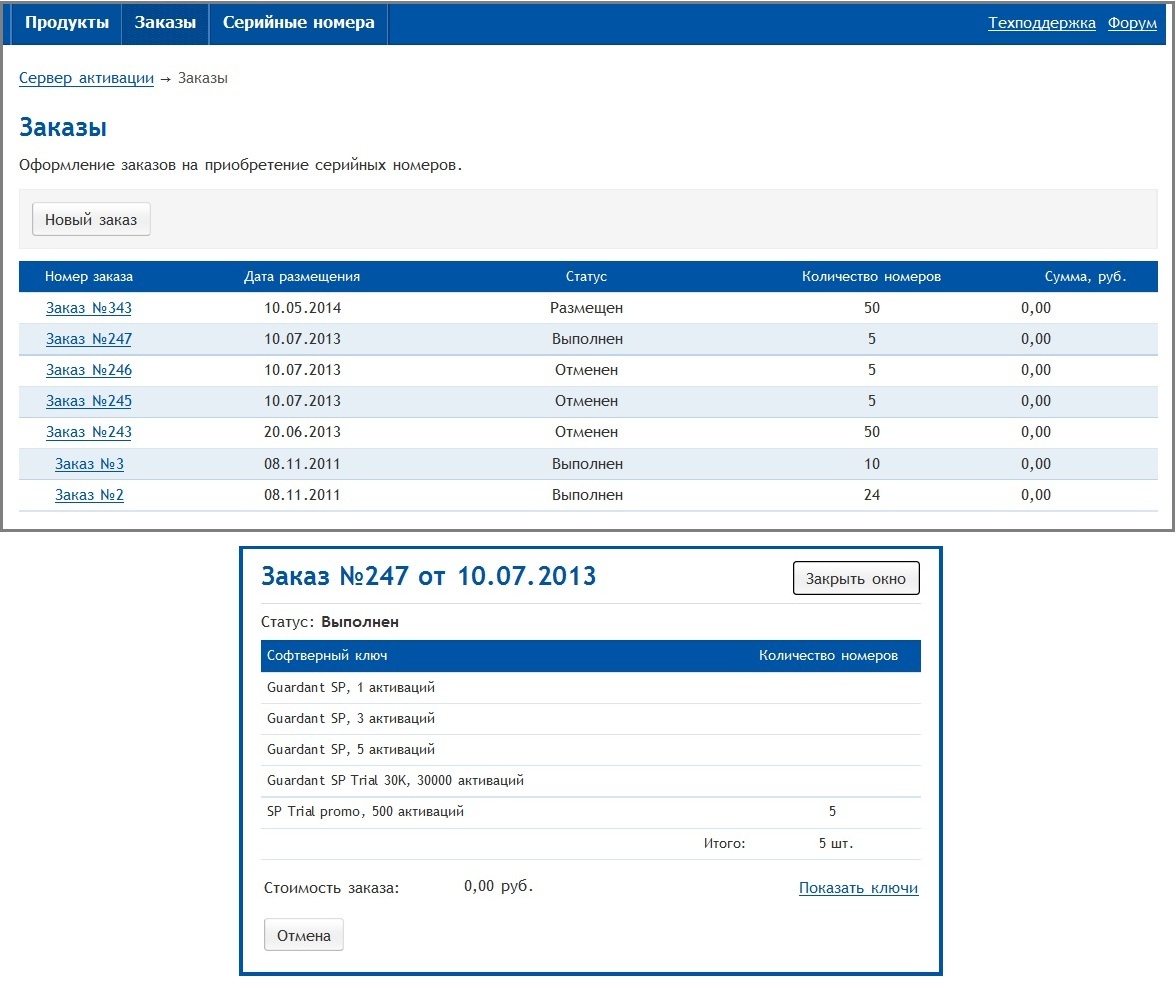Open order Заказ №245

(89, 401)
